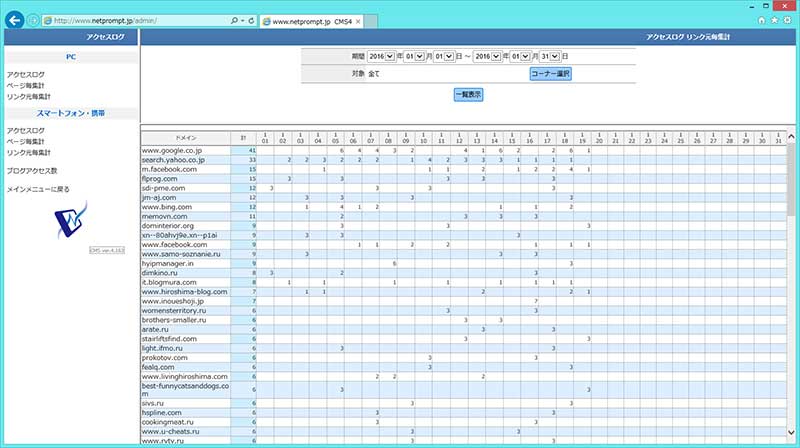Screen dimensions: 800x448
Task: Click the コーナー選択 button
Action: 551,73
